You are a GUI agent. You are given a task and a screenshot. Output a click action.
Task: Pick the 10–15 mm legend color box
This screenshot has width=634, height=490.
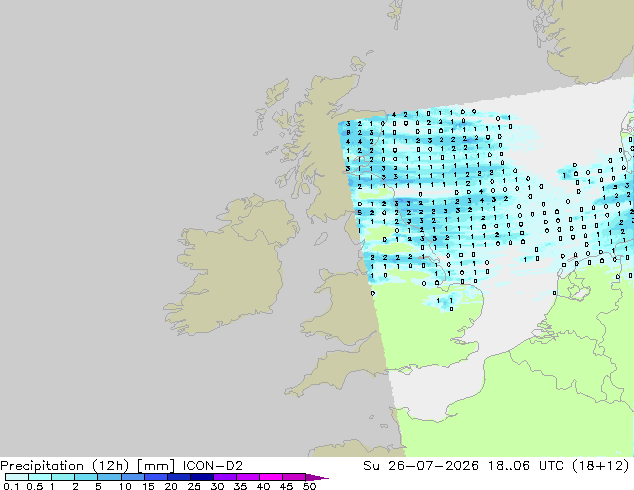click(x=132, y=477)
